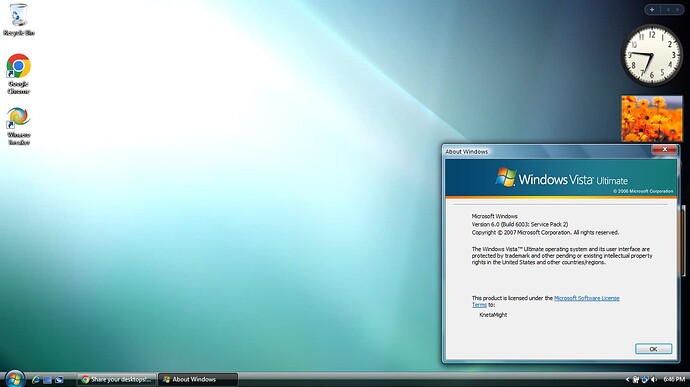This screenshot has width=690, height=387.
Task: Click Switch between windows Quick Launch icon
Action: [59, 380]
